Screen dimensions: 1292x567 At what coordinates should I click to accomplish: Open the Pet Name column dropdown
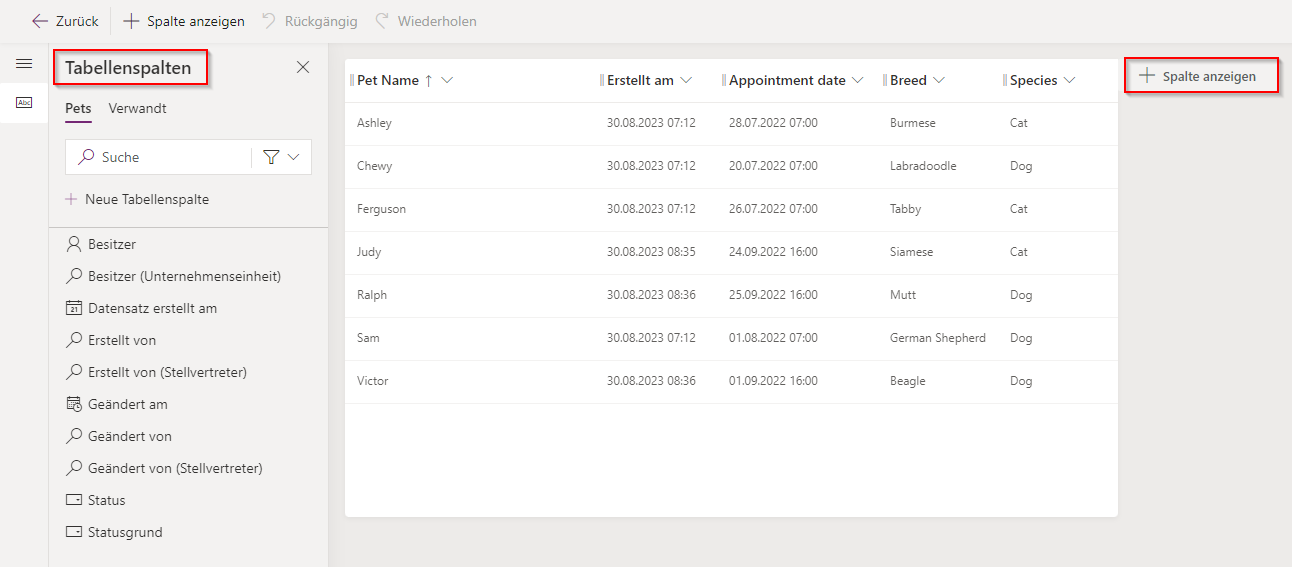click(x=447, y=80)
